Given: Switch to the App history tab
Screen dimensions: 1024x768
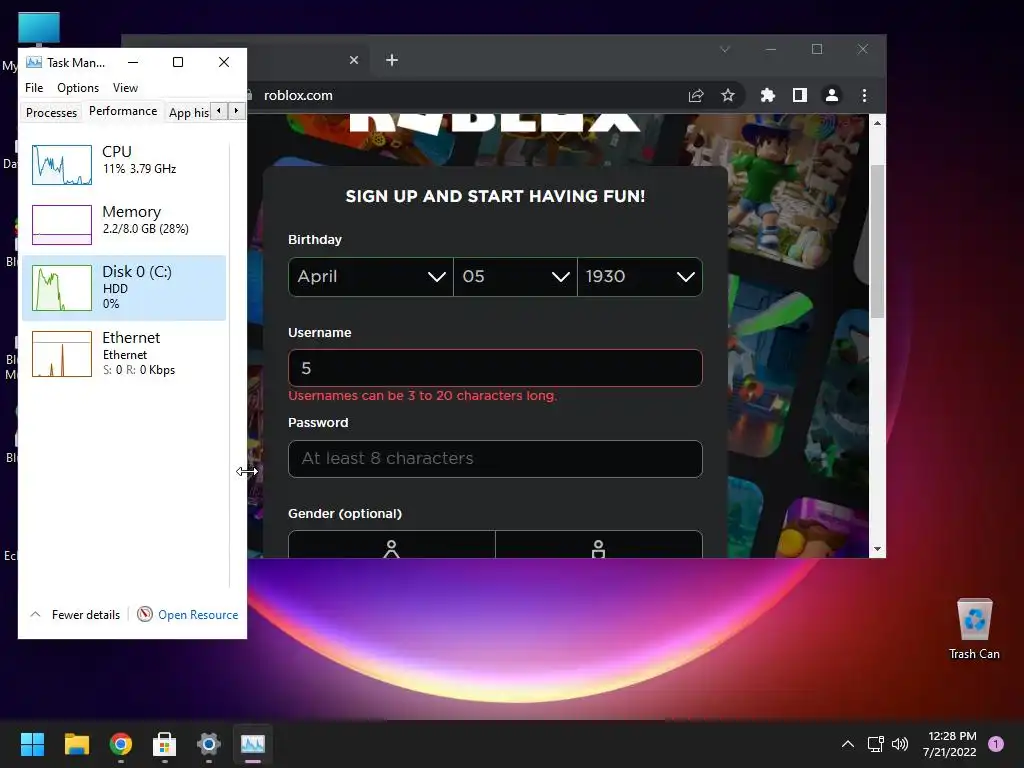Looking at the screenshot, I should pos(188,112).
